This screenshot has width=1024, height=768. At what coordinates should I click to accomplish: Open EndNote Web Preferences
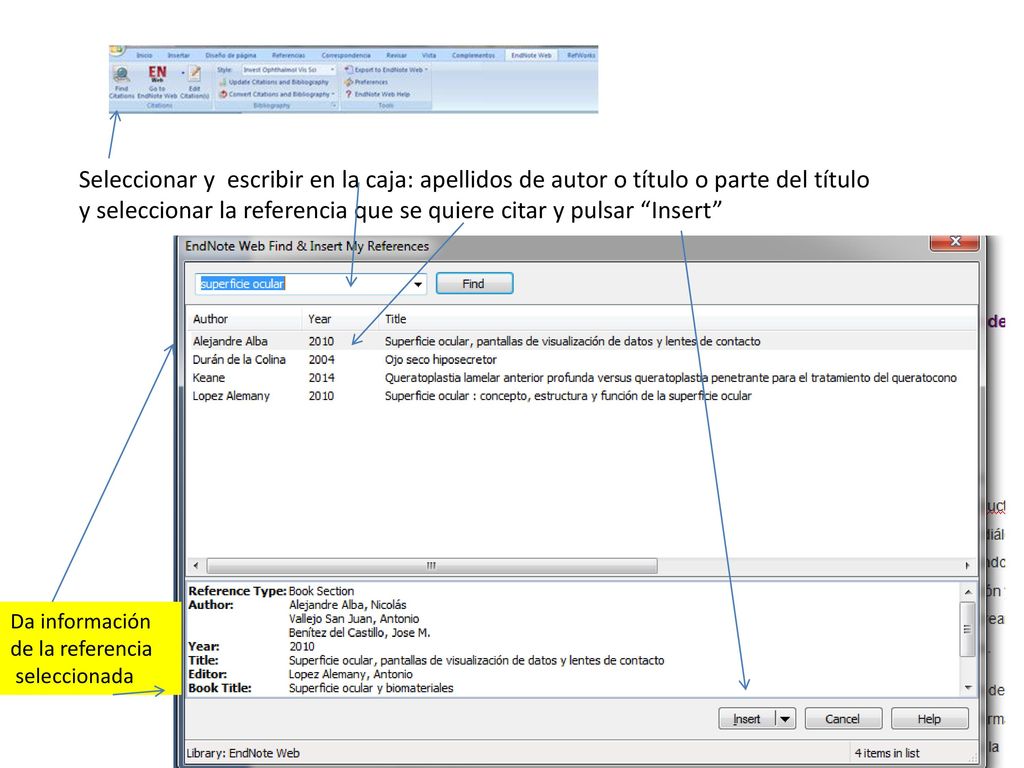[366, 82]
